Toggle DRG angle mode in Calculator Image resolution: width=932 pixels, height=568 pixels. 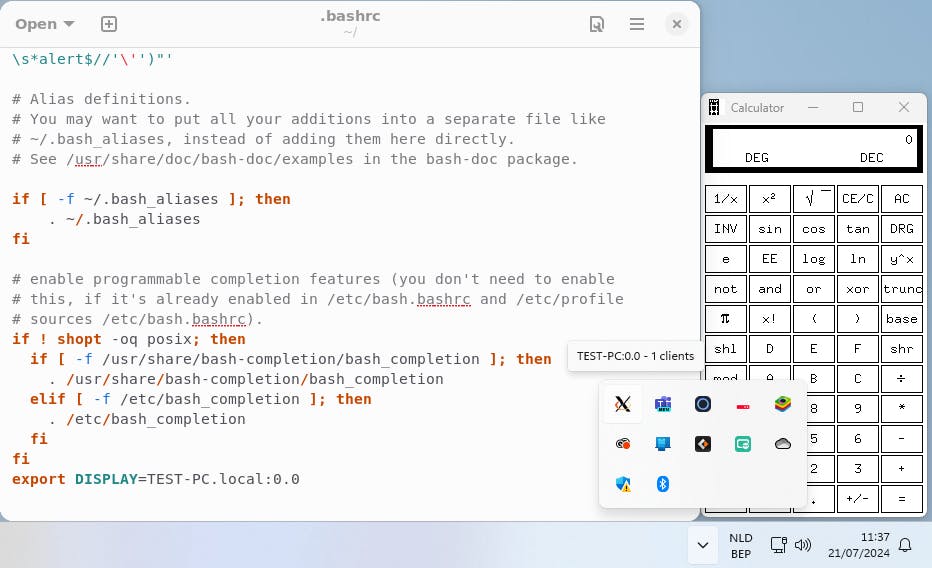point(902,229)
